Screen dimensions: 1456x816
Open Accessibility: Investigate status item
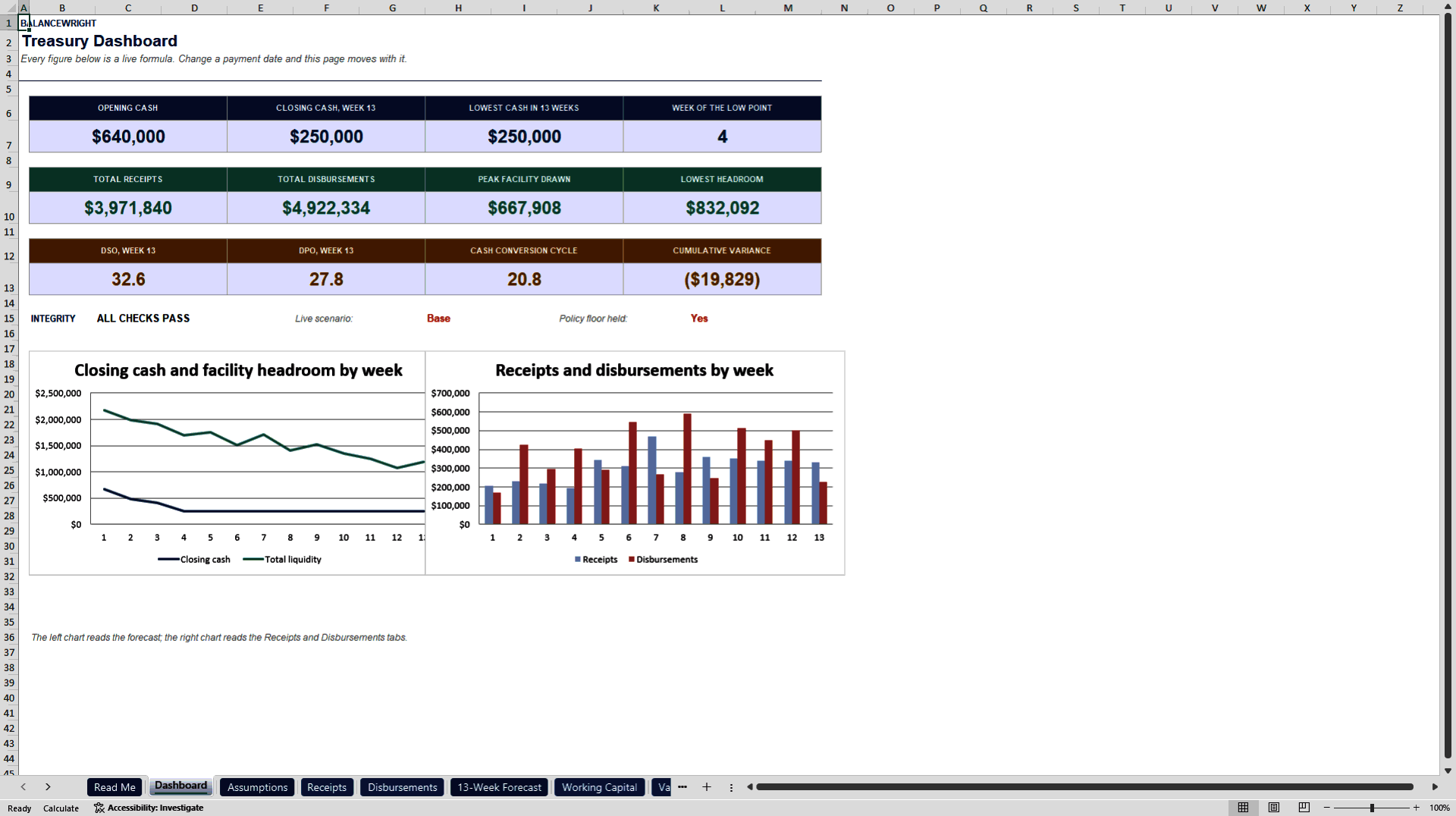149,808
